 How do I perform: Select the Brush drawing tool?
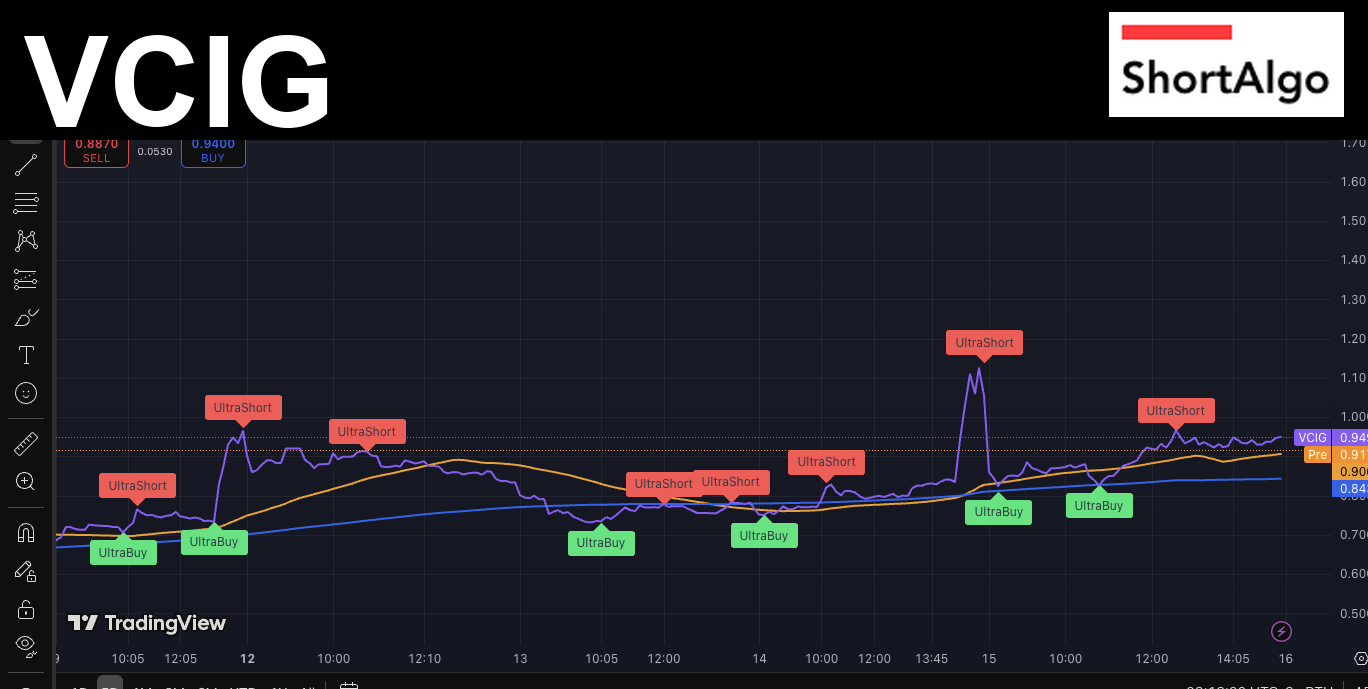coord(26,318)
